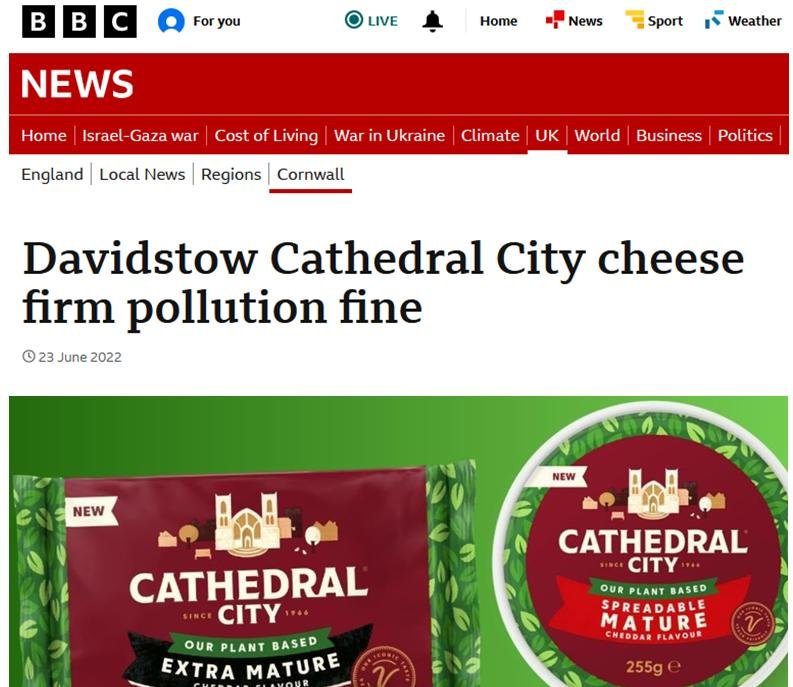Viewport: 793px width, 687px height.
Task: Select War in Ukraine menu item
Action: [x=389, y=136]
